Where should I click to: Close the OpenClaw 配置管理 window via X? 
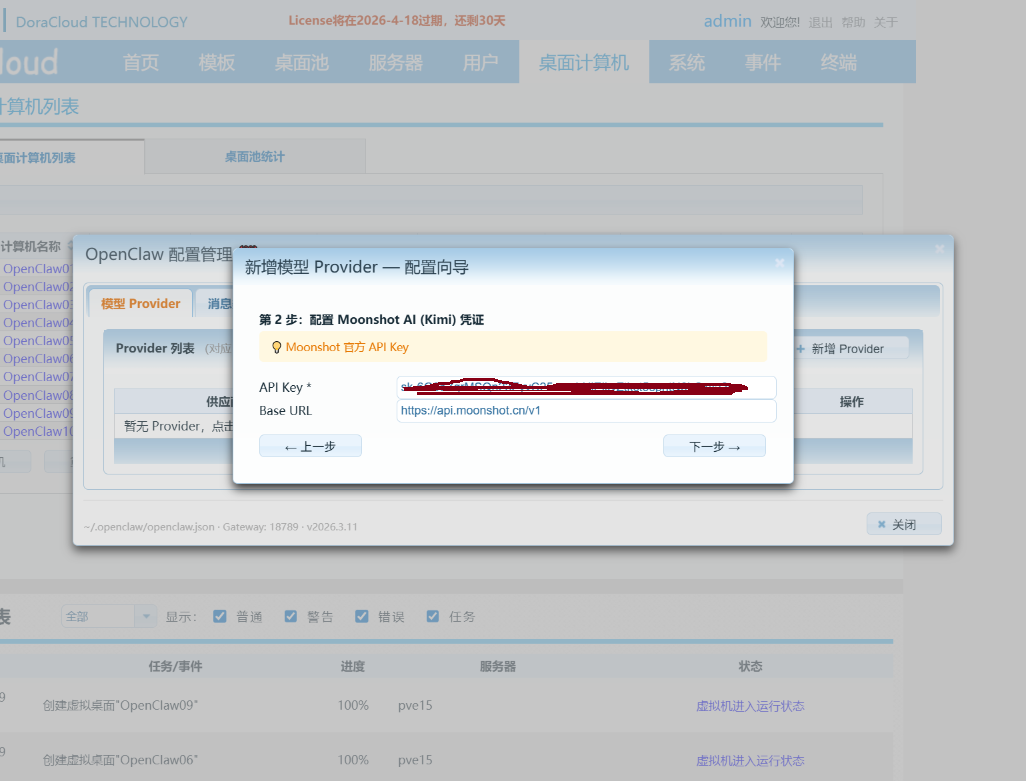click(940, 249)
